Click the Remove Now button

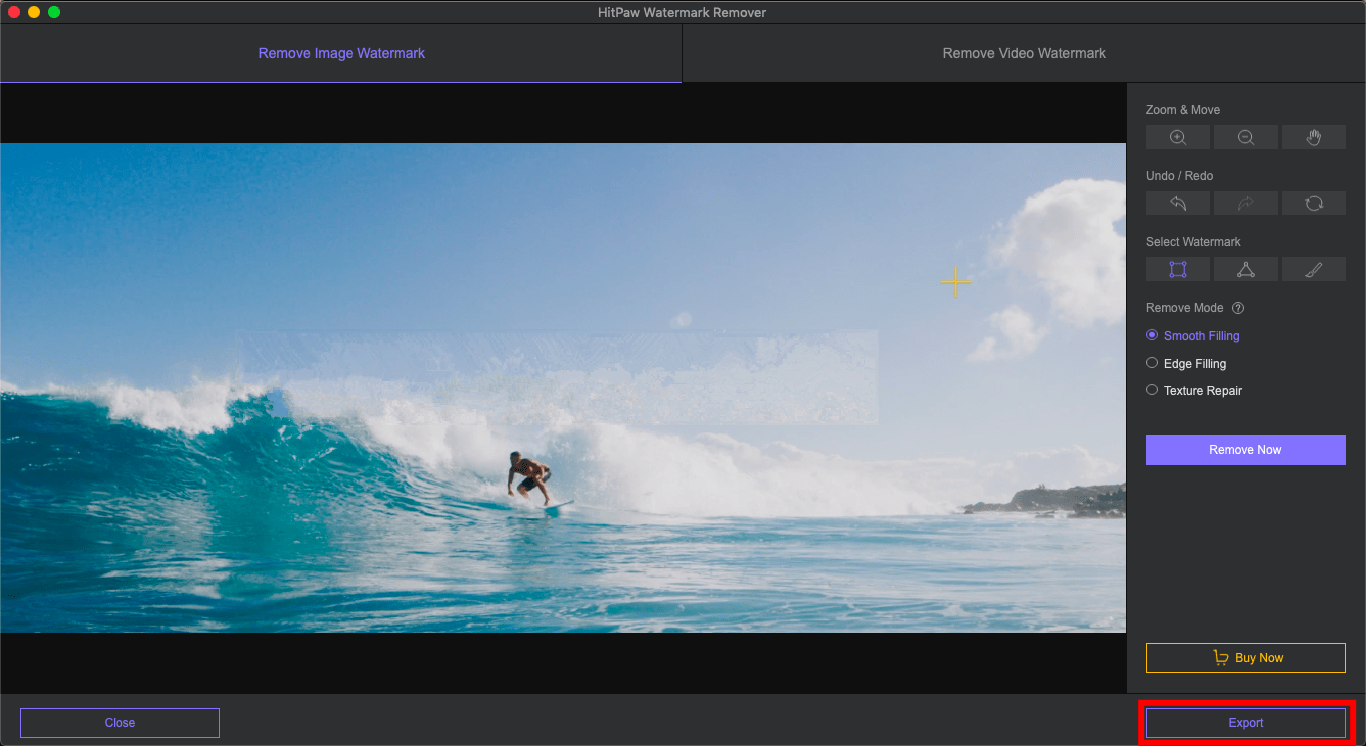pos(1246,450)
